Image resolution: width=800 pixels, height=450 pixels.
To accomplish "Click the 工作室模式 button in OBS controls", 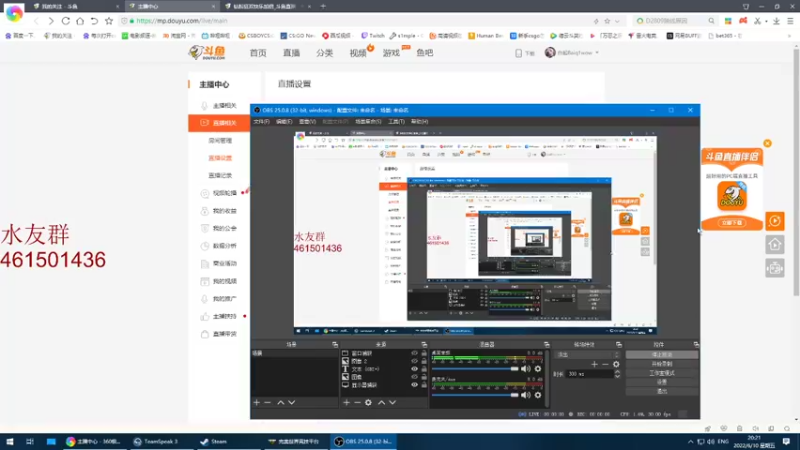I will [x=662, y=373].
